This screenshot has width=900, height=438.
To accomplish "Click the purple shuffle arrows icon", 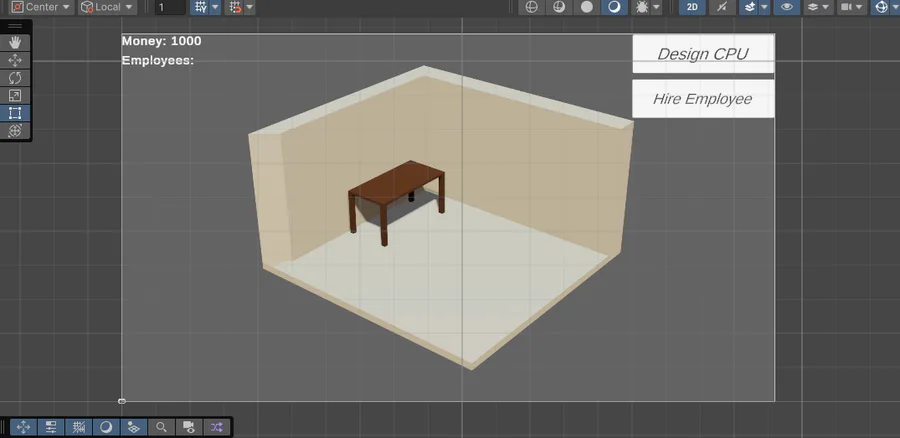I will coord(216,427).
